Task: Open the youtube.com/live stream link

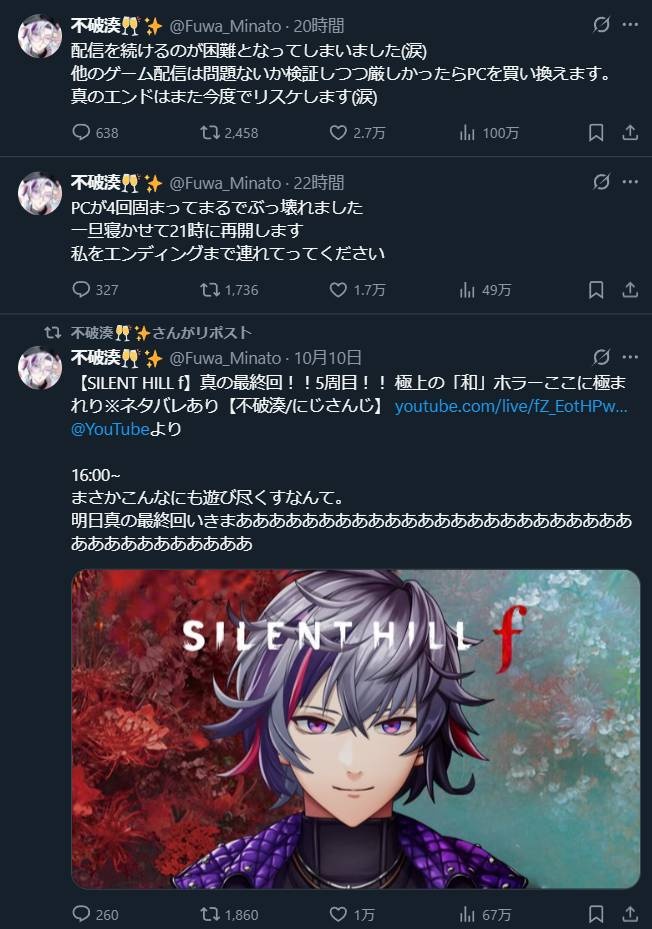Action: [x=511, y=406]
